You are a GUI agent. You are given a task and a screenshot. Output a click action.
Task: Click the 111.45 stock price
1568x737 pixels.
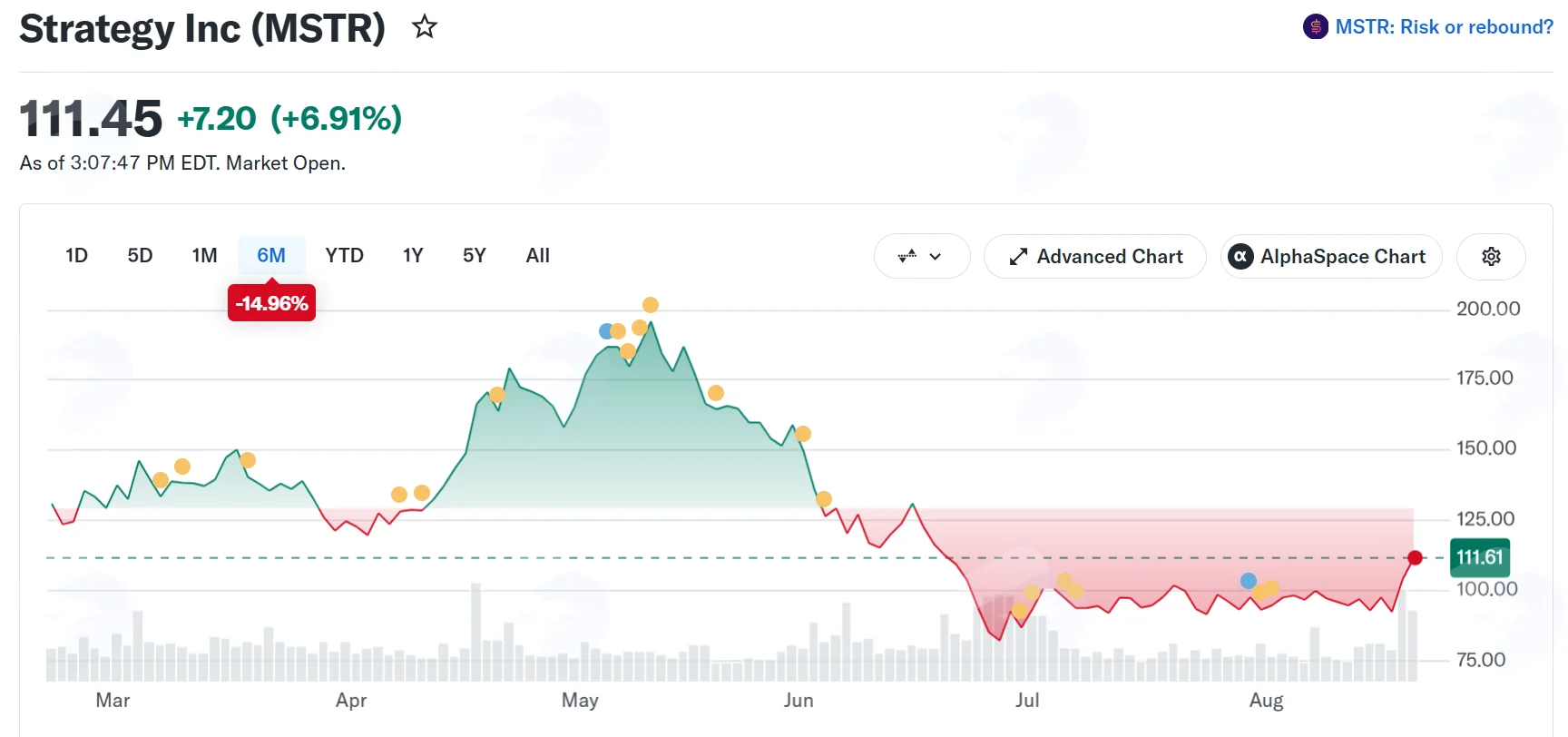pos(91,119)
